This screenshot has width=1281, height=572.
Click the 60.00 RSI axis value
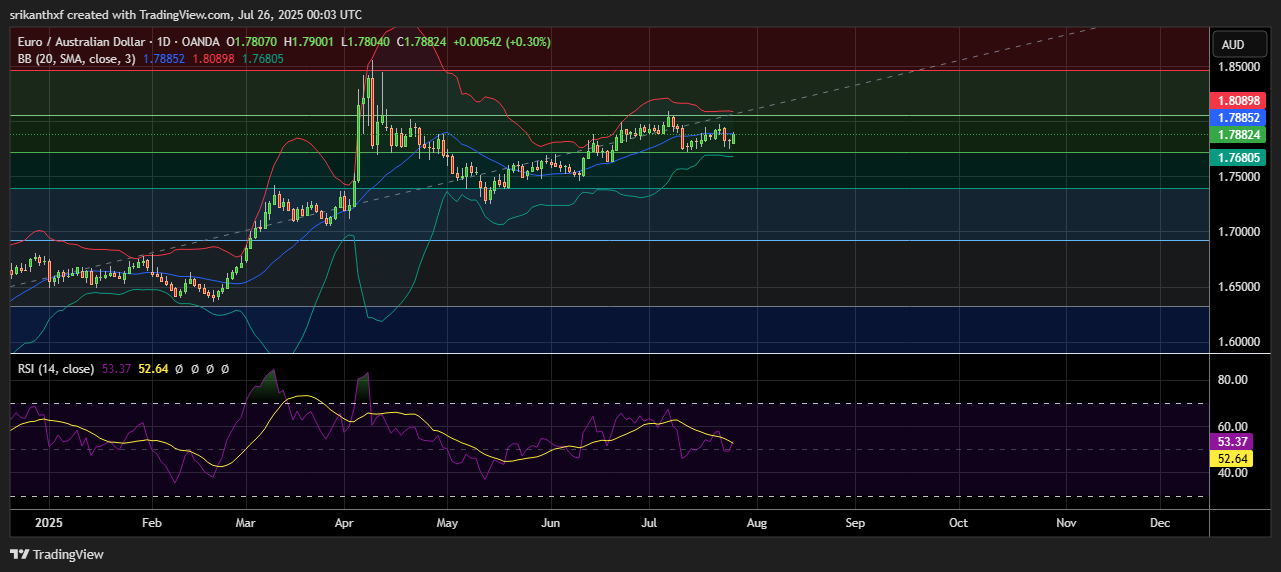click(1233, 427)
